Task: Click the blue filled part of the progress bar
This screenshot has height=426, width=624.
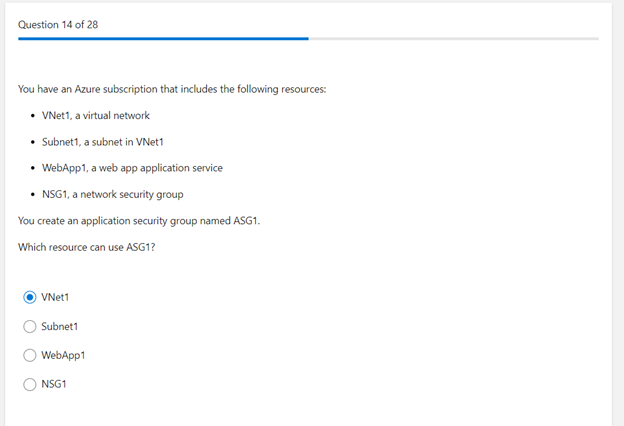Action: [163, 39]
